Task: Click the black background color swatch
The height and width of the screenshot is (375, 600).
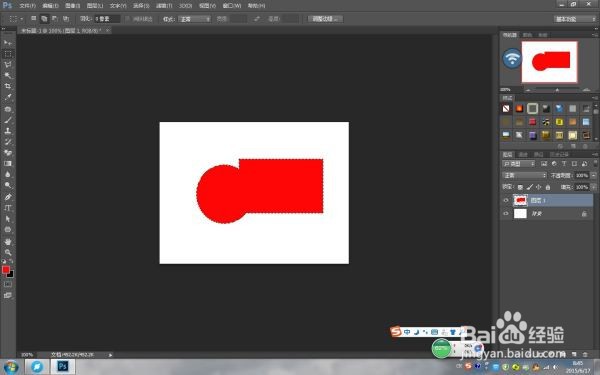Action: click(x=11, y=274)
